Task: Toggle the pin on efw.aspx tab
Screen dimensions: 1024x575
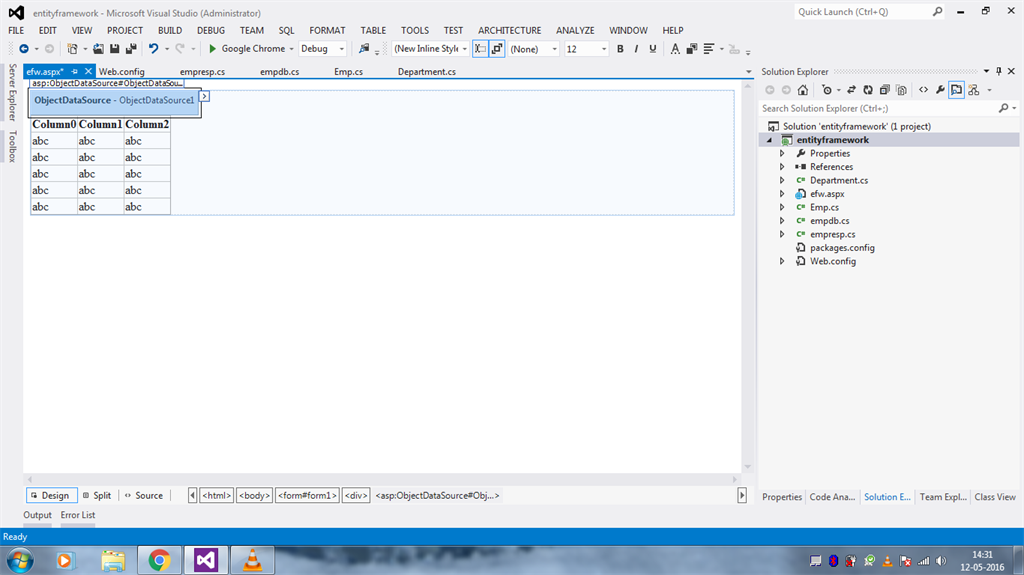Action: pos(74,71)
